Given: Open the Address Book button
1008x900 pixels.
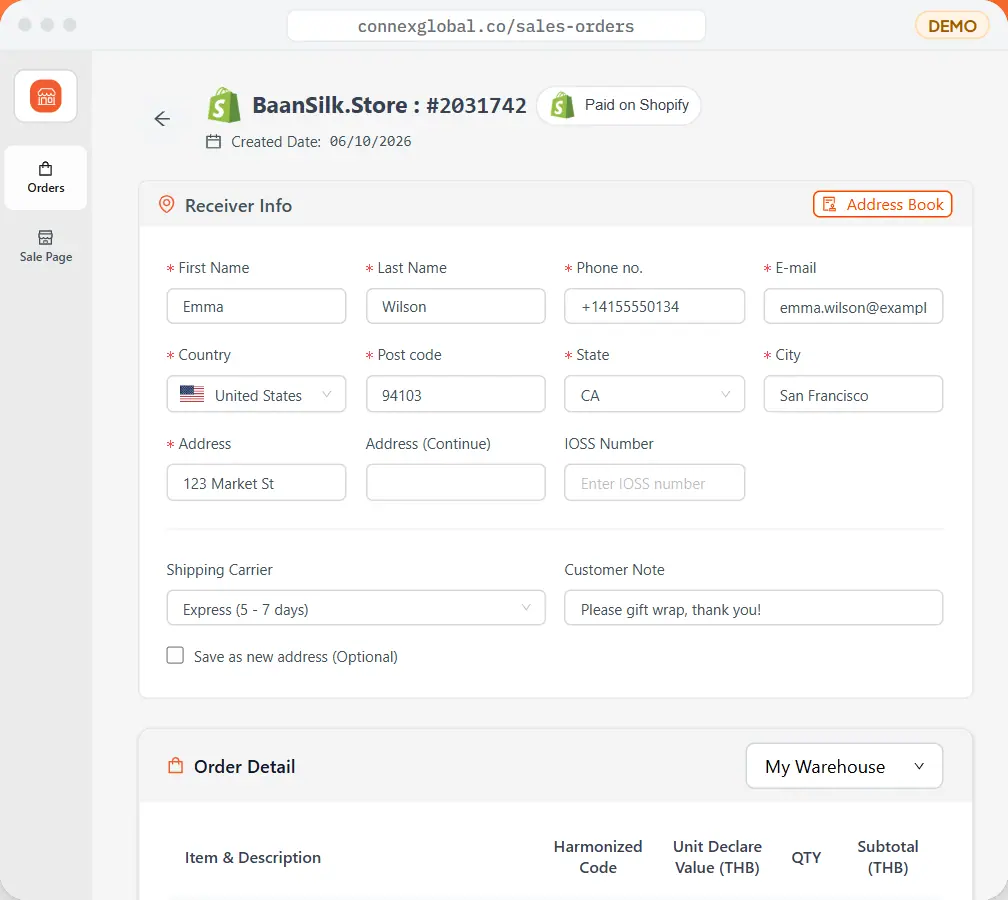Looking at the screenshot, I should click(x=882, y=204).
